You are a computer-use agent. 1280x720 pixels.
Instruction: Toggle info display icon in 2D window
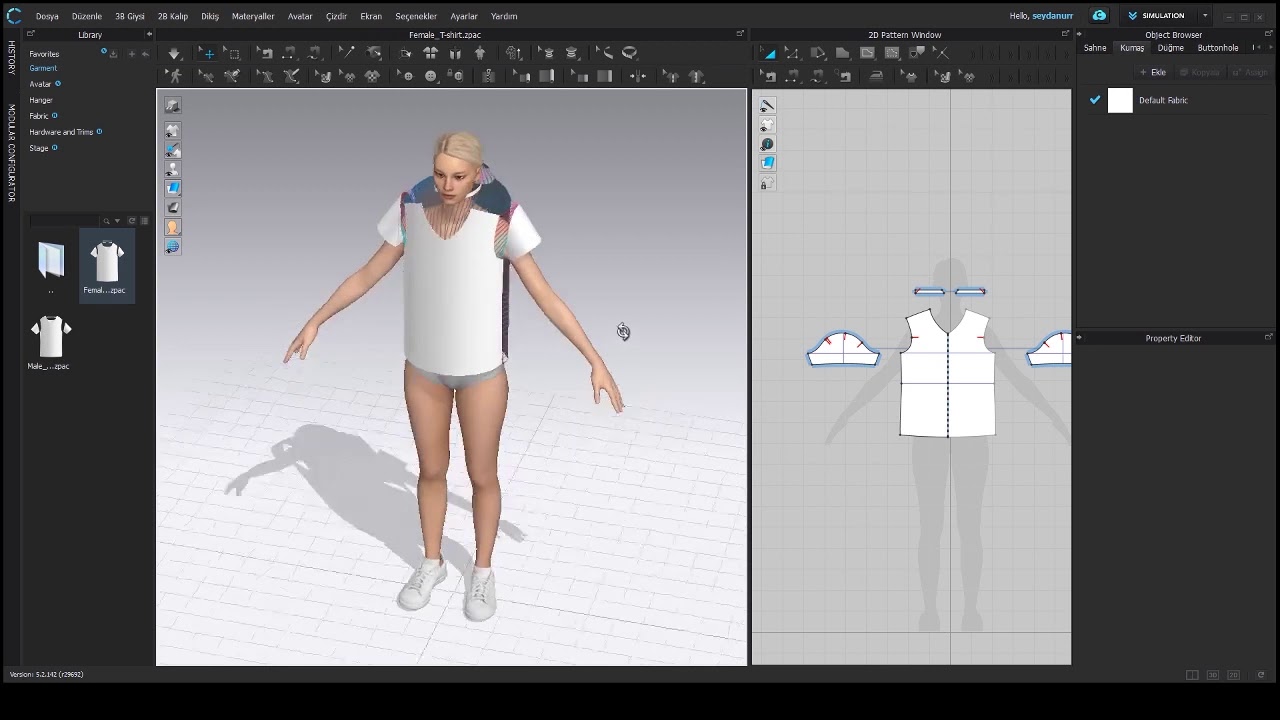(767, 144)
